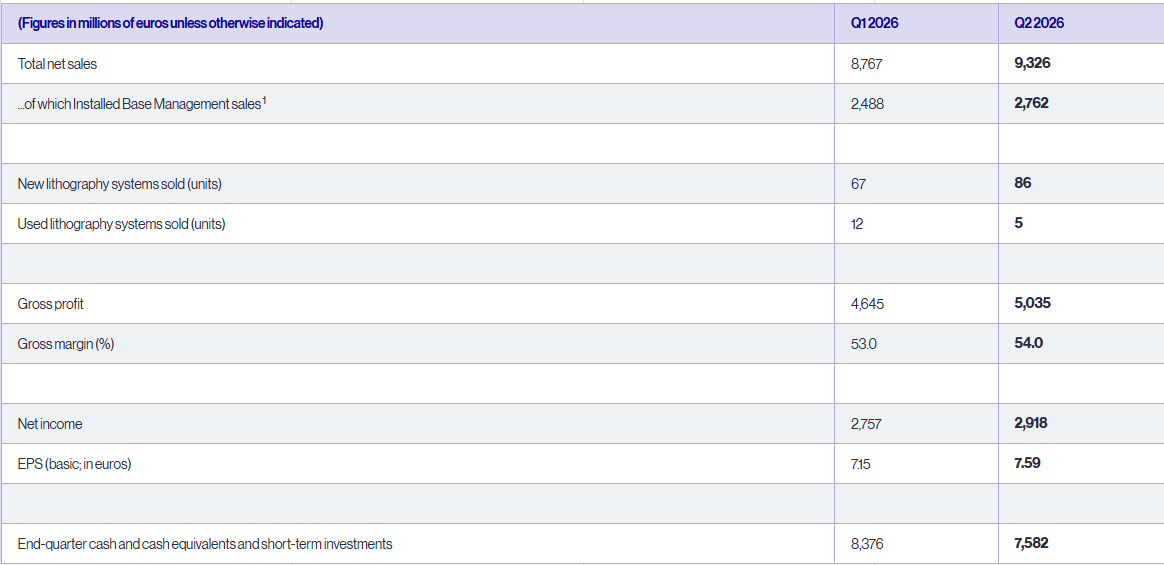Select Gross margin (%) row label

point(66,344)
